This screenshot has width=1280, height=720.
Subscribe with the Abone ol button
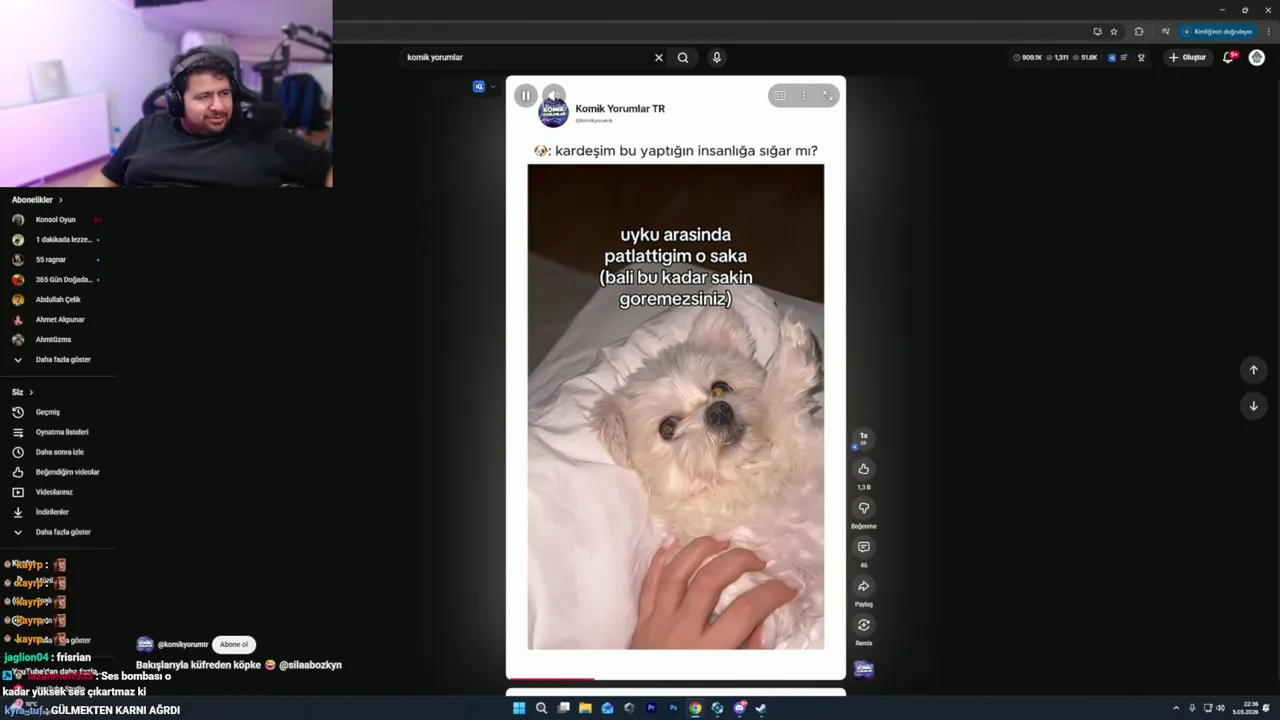point(234,645)
